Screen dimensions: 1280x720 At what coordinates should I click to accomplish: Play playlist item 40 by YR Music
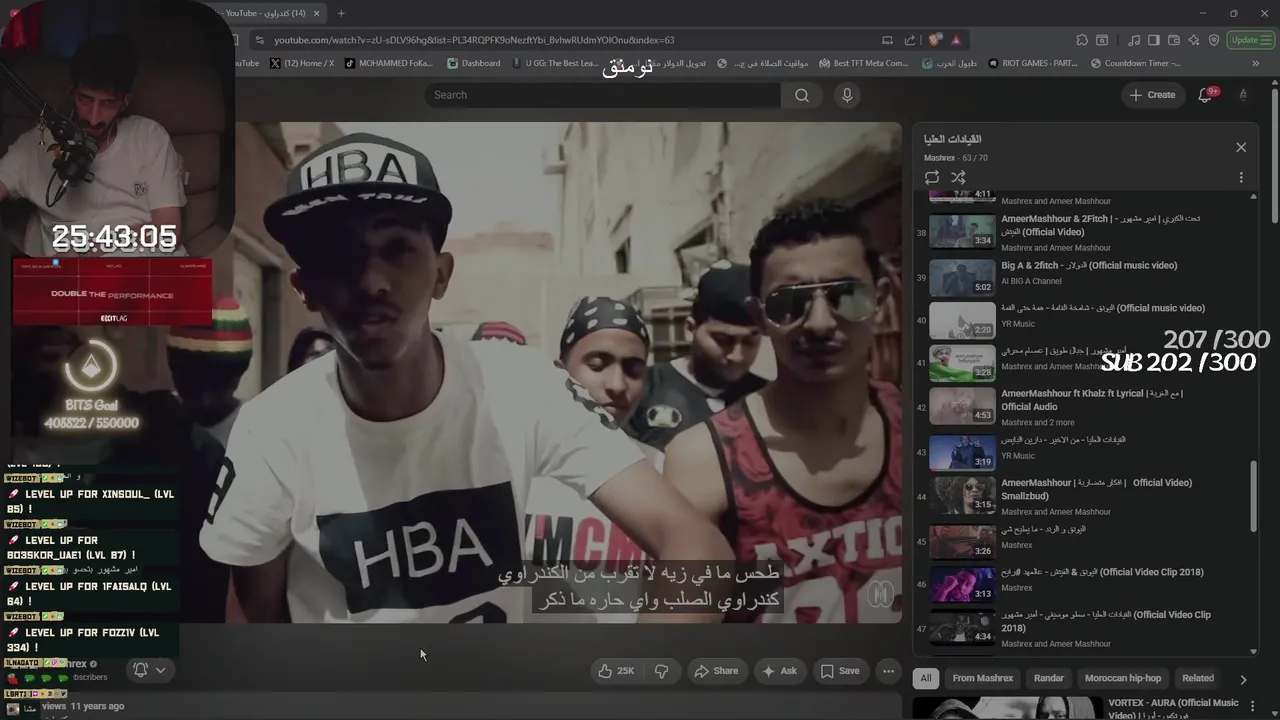click(x=1084, y=318)
